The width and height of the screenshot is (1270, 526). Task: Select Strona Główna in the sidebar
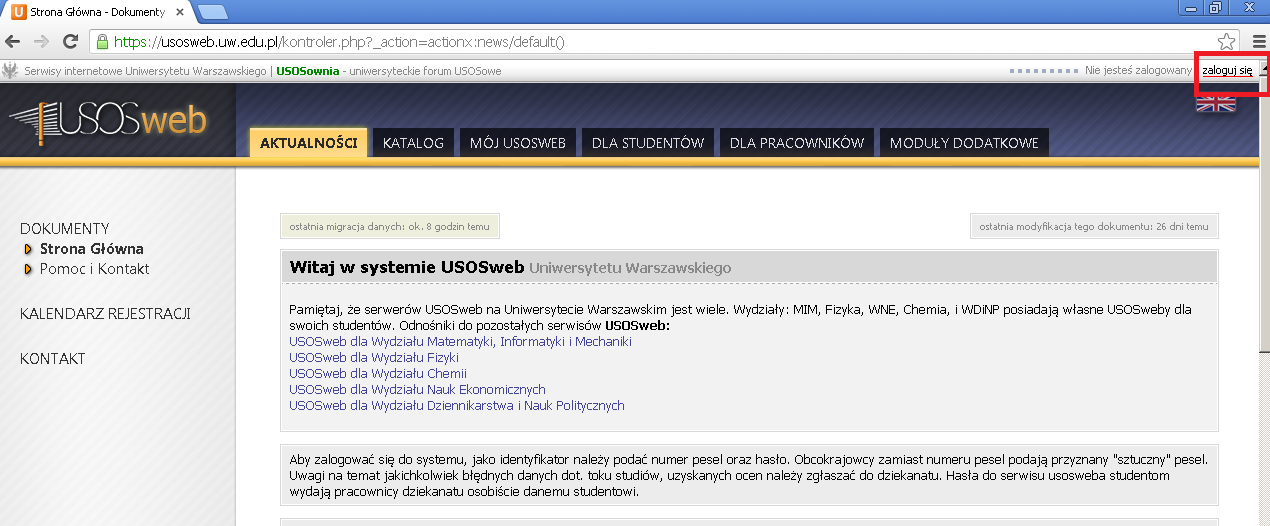pos(91,249)
